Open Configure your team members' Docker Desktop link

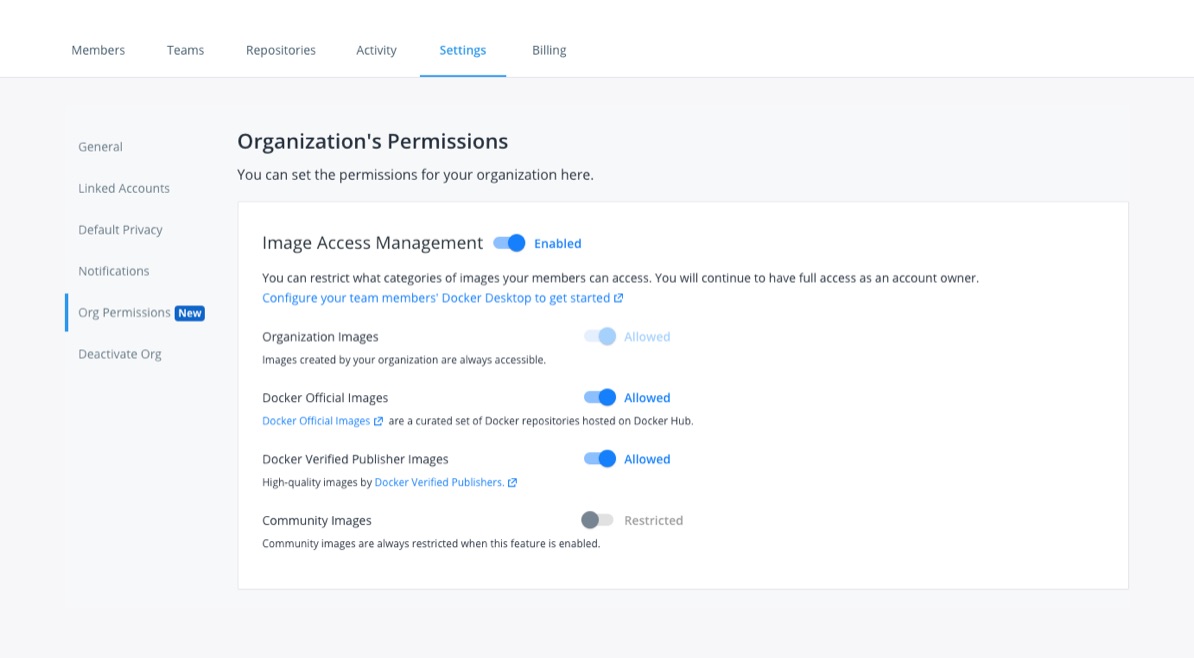[x=436, y=298]
